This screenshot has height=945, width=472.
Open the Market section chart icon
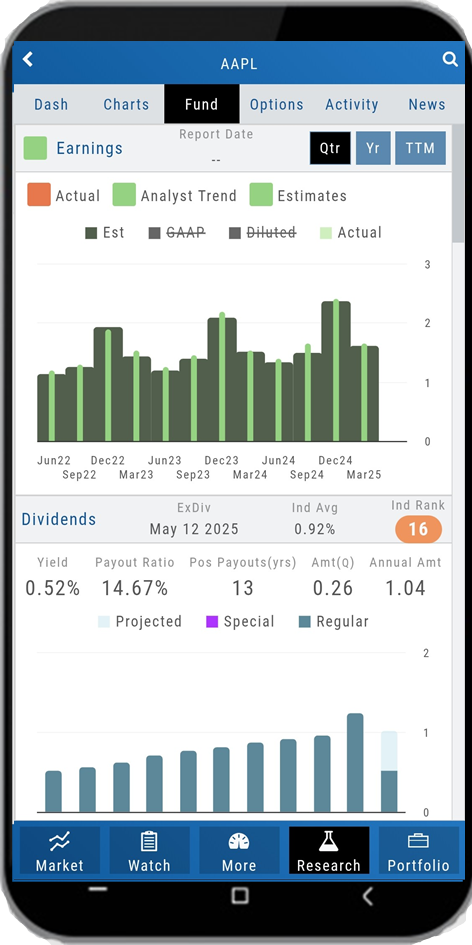click(x=60, y=841)
